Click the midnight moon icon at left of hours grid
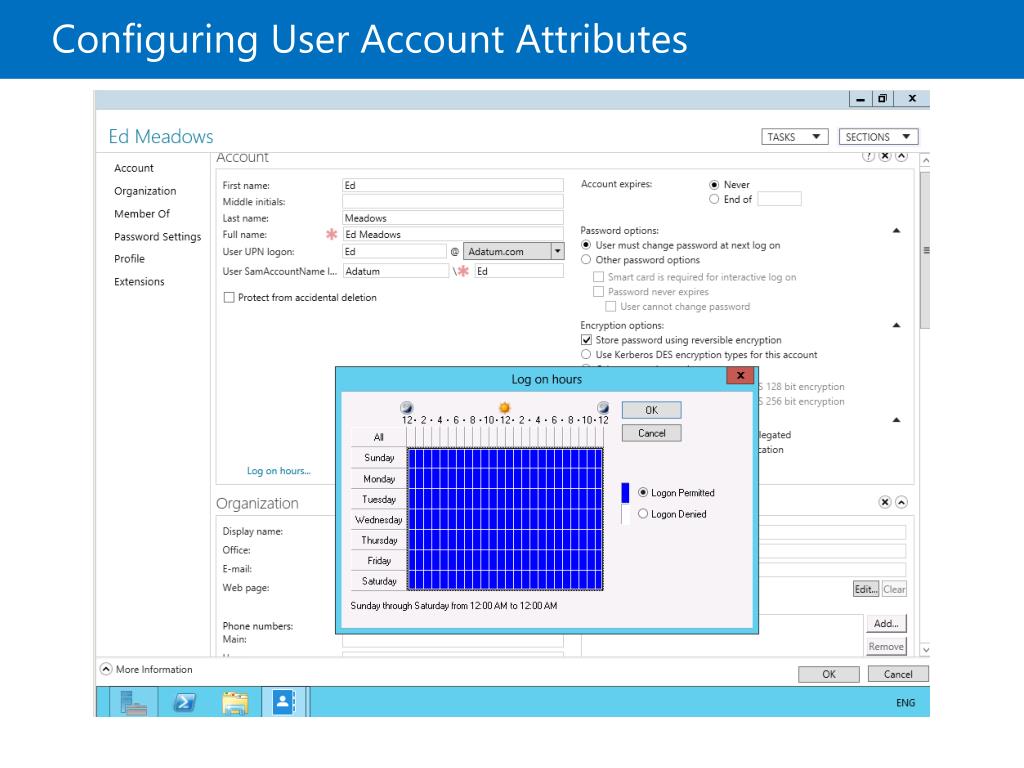 pyautogui.click(x=406, y=408)
